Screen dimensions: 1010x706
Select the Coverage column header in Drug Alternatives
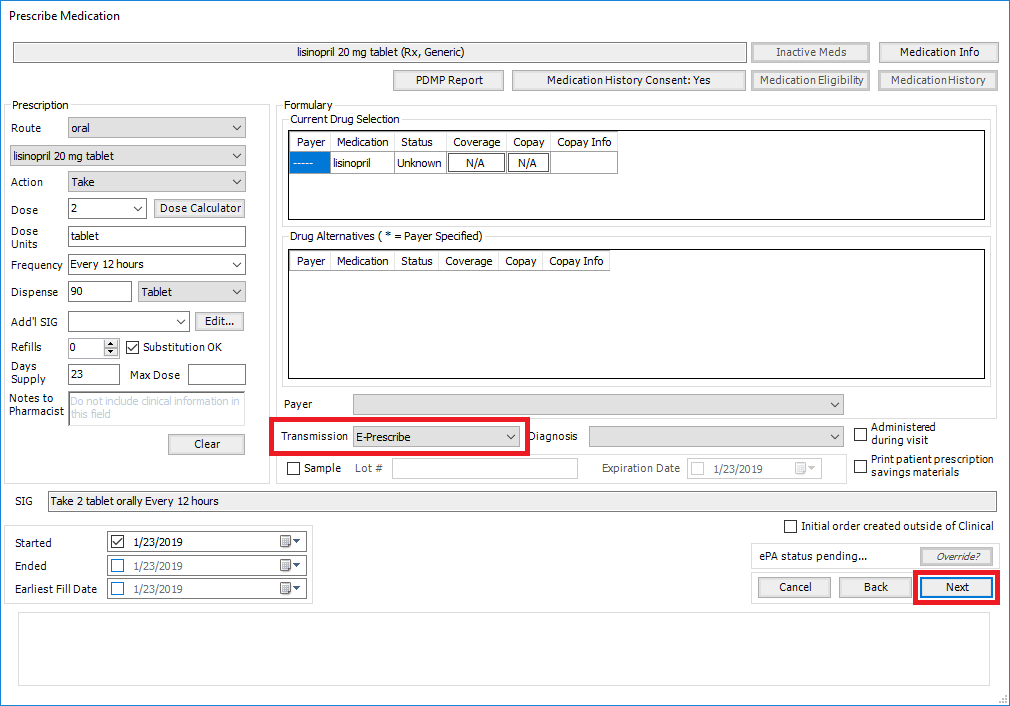click(468, 261)
